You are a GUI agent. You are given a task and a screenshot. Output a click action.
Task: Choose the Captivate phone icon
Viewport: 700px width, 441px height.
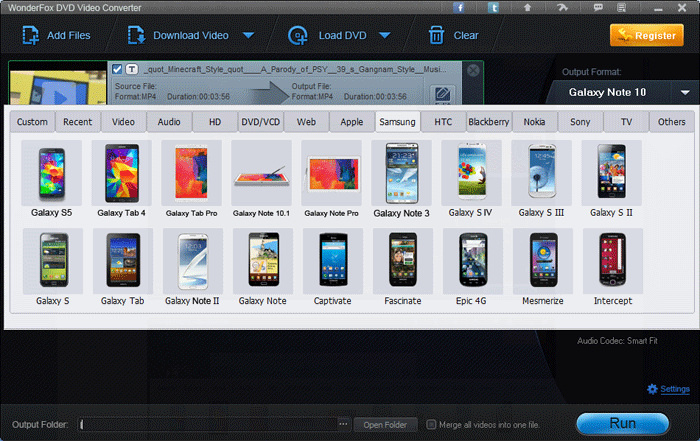tap(333, 261)
